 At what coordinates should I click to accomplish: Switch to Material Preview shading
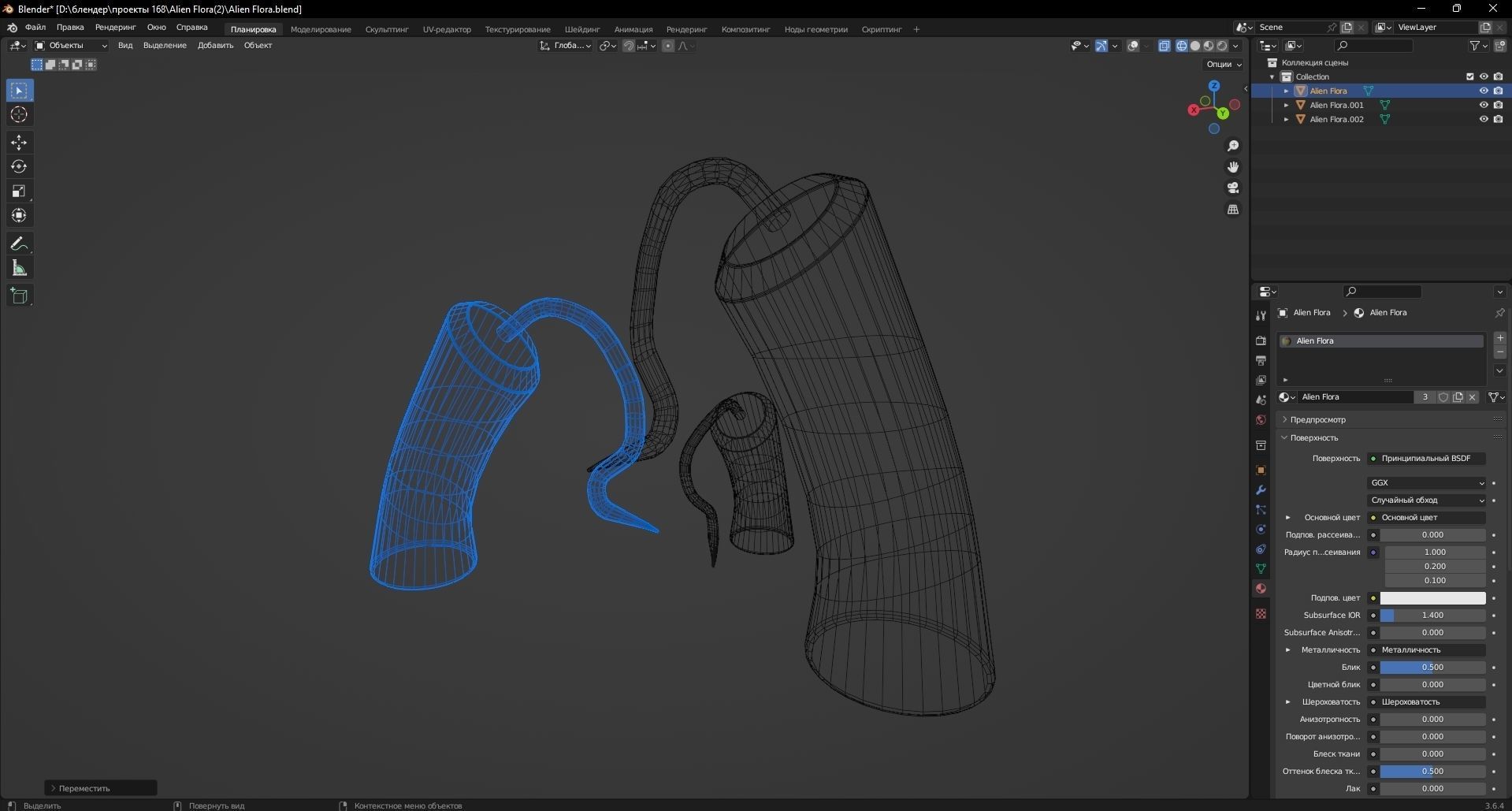(1208, 46)
